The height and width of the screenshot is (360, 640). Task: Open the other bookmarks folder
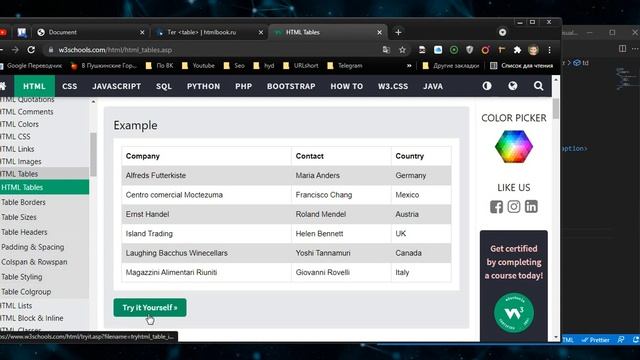click(x=451, y=66)
